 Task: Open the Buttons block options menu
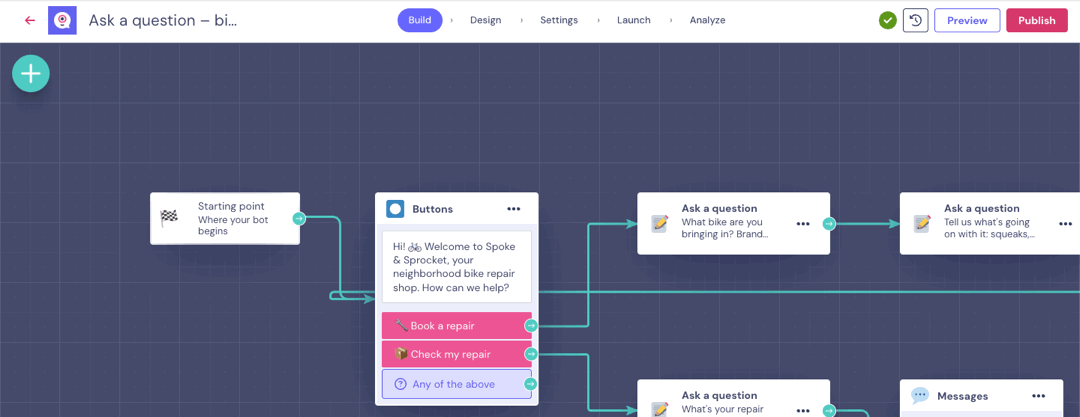click(514, 209)
